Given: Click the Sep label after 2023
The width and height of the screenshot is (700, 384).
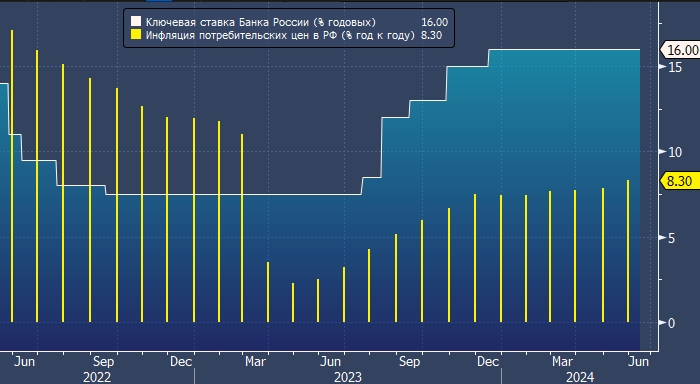Looking at the screenshot, I should tap(409, 361).
